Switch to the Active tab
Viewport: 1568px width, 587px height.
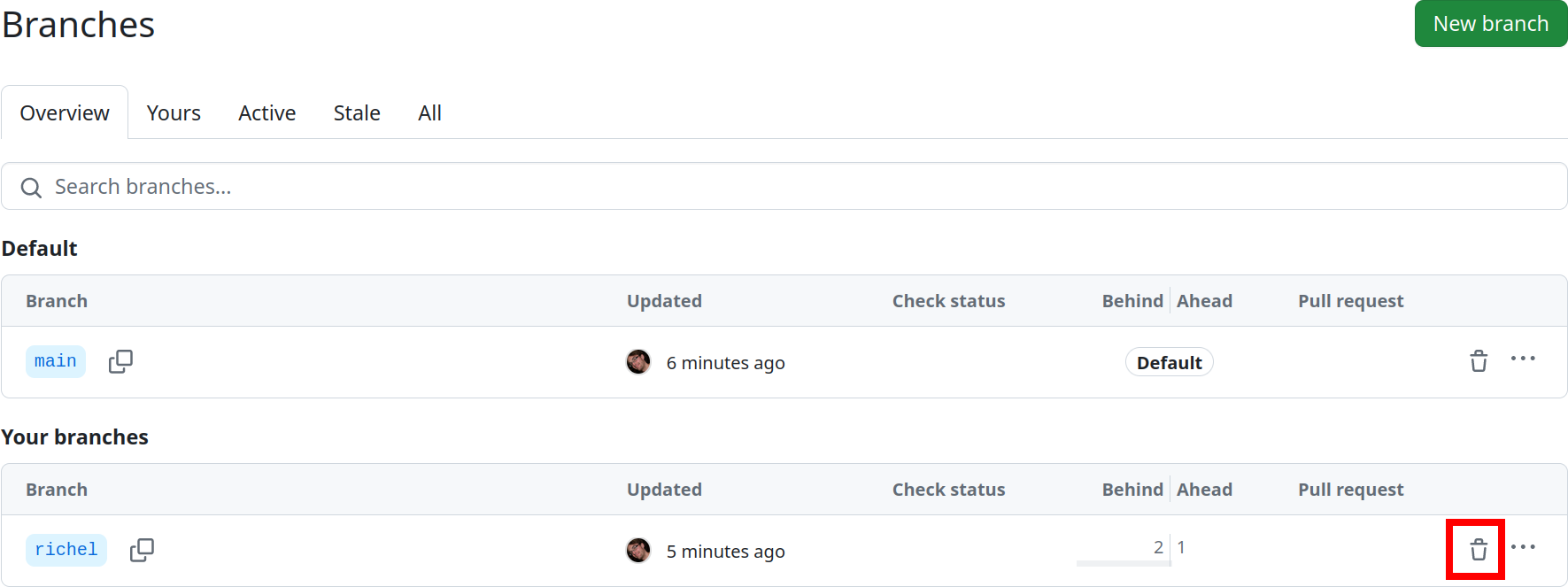pyautogui.click(x=266, y=112)
